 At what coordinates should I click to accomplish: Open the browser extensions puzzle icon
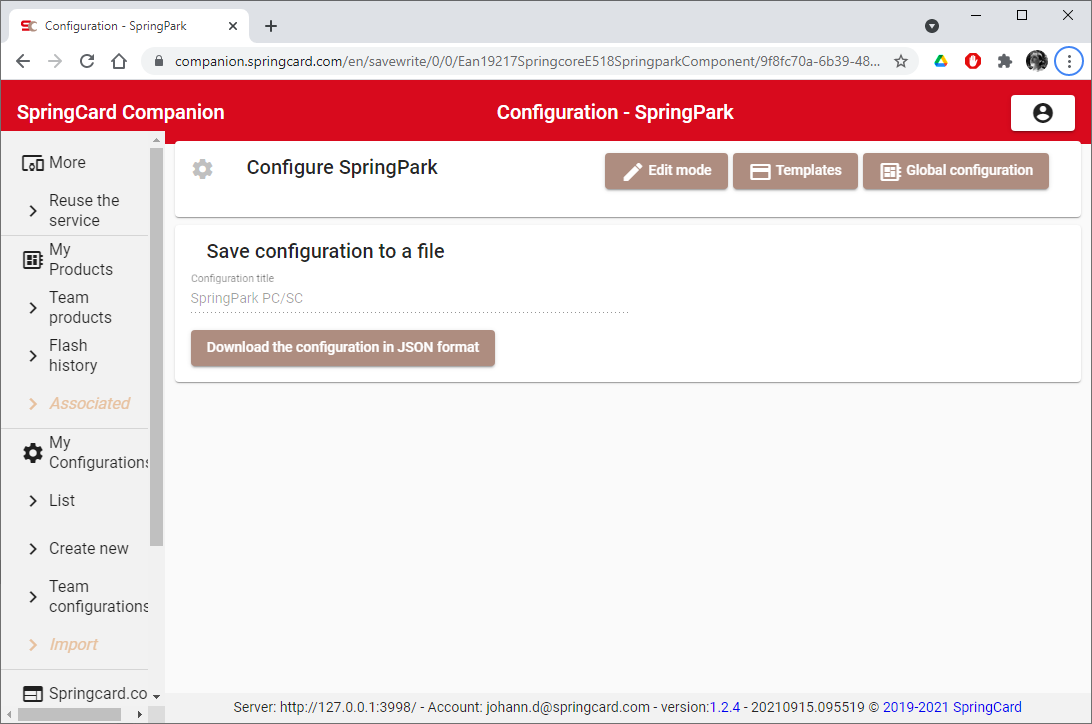1005,60
